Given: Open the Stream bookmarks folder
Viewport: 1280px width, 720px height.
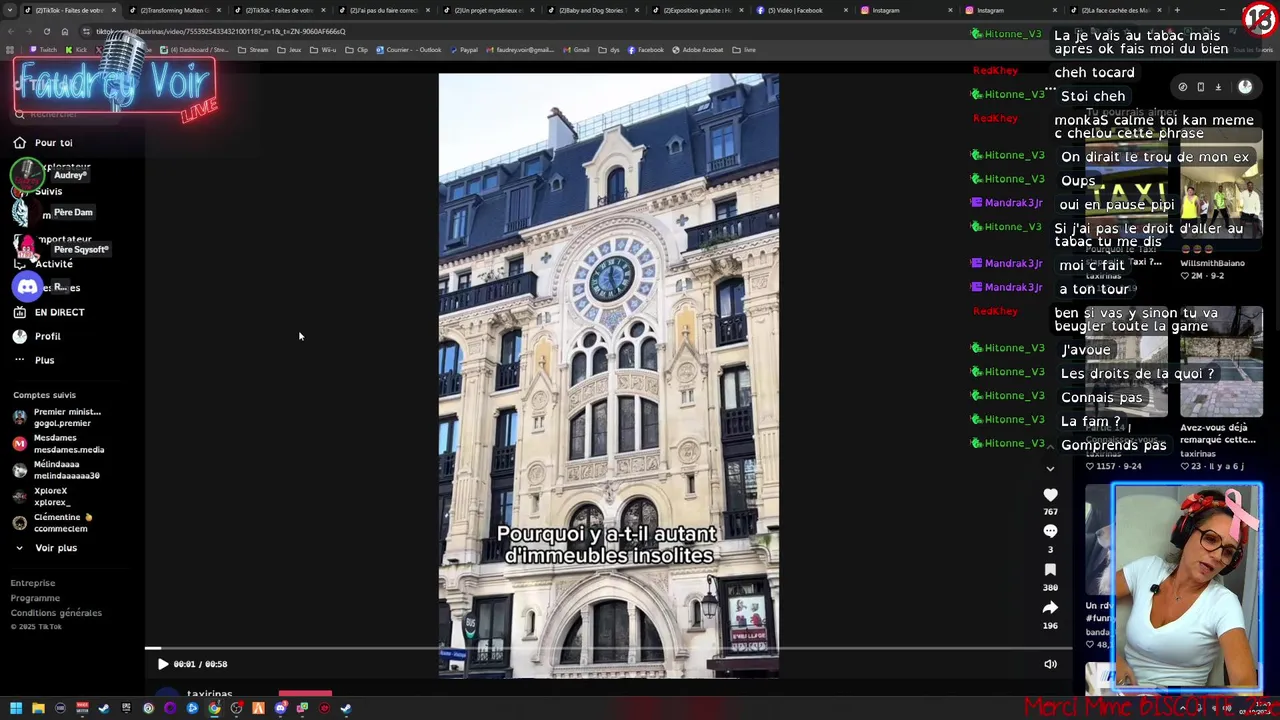Looking at the screenshot, I should coord(253,50).
